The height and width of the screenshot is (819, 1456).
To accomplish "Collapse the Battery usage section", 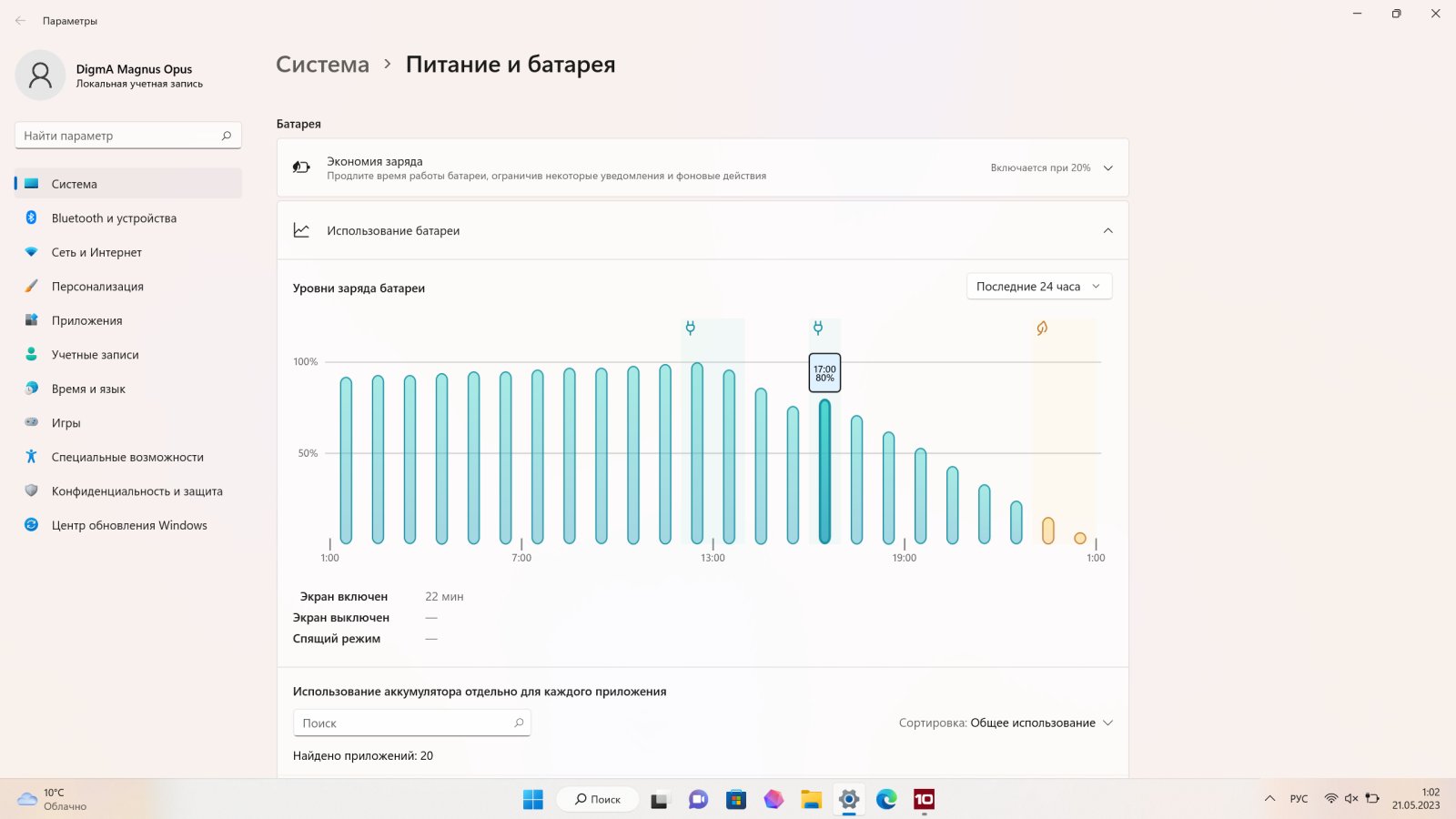I will (1107, 230).
